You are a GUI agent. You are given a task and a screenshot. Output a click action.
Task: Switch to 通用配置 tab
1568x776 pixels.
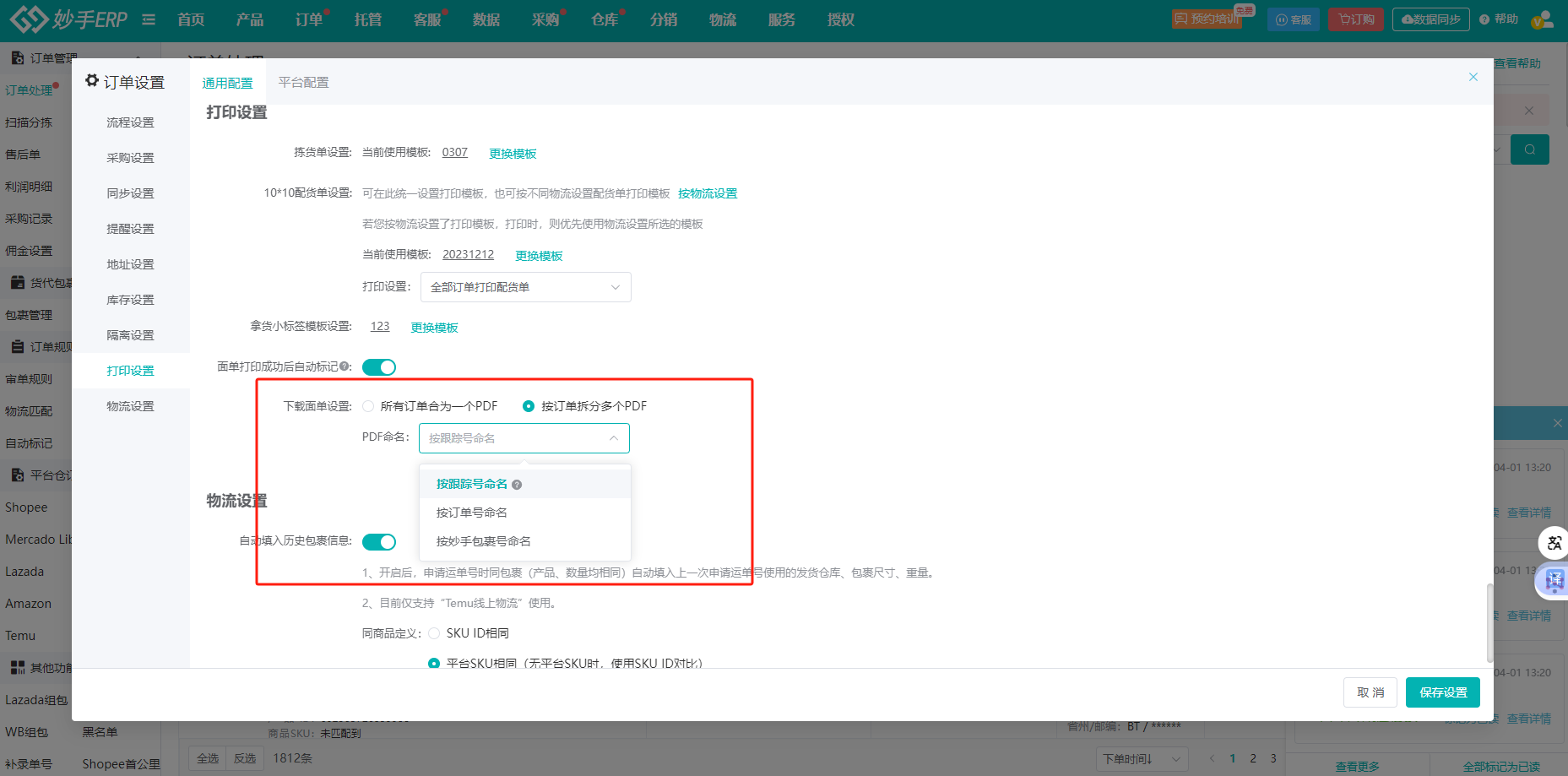click(x=228, y=83)
